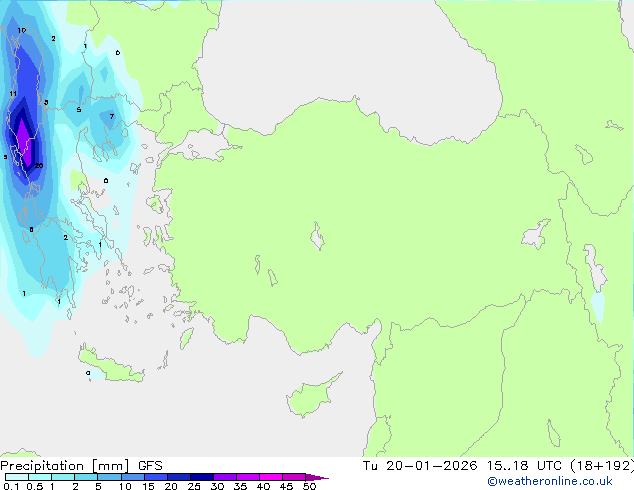Click the '45' legend scale label

click(x=286, y=486)
